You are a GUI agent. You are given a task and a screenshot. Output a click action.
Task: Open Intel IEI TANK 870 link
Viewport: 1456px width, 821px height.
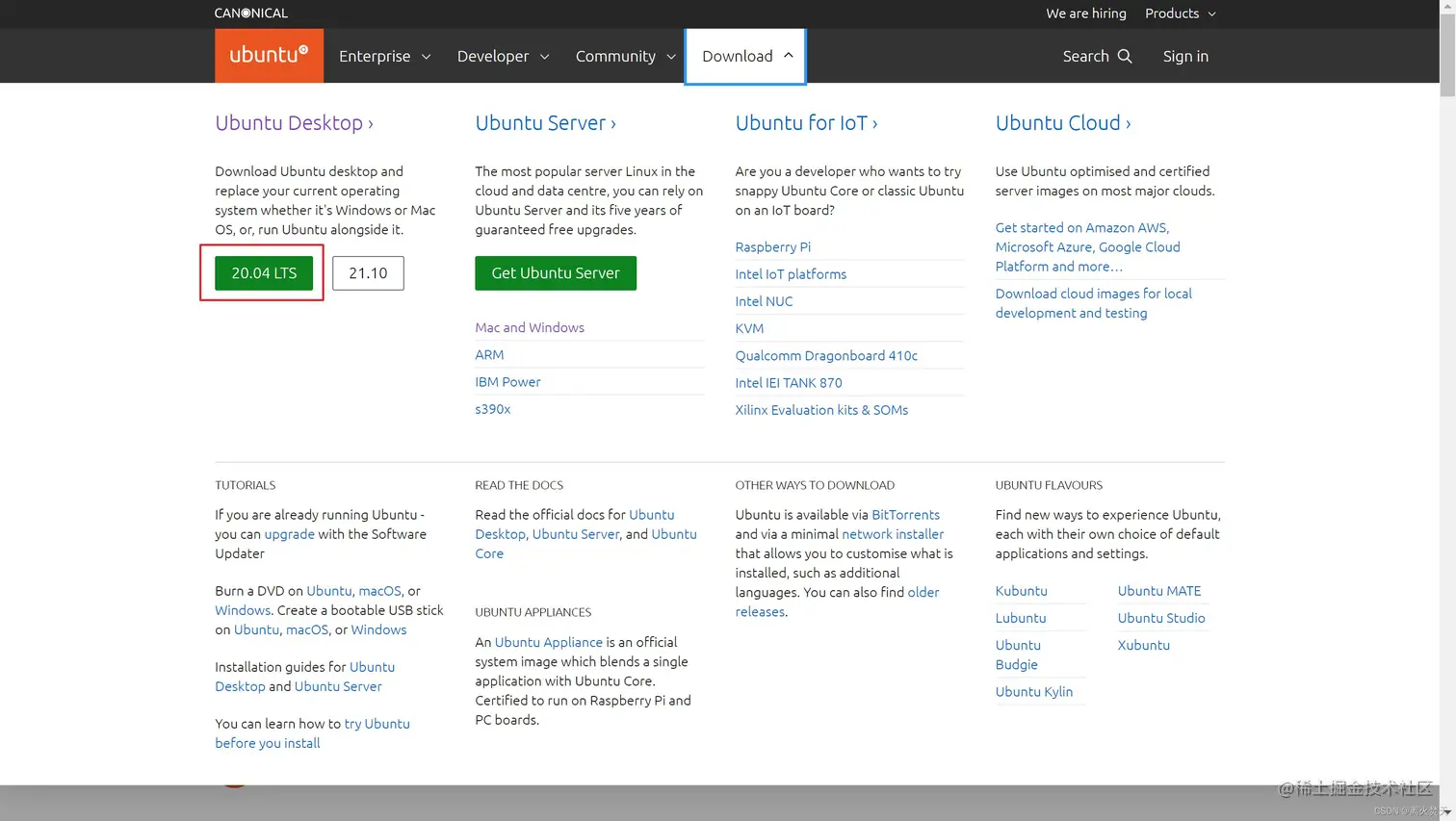(789, 382)
